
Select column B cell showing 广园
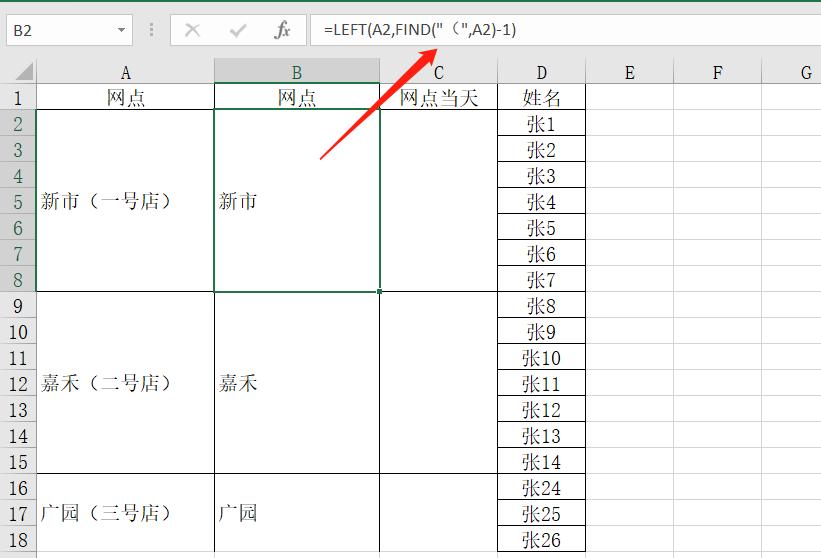[x=297, y=513]
